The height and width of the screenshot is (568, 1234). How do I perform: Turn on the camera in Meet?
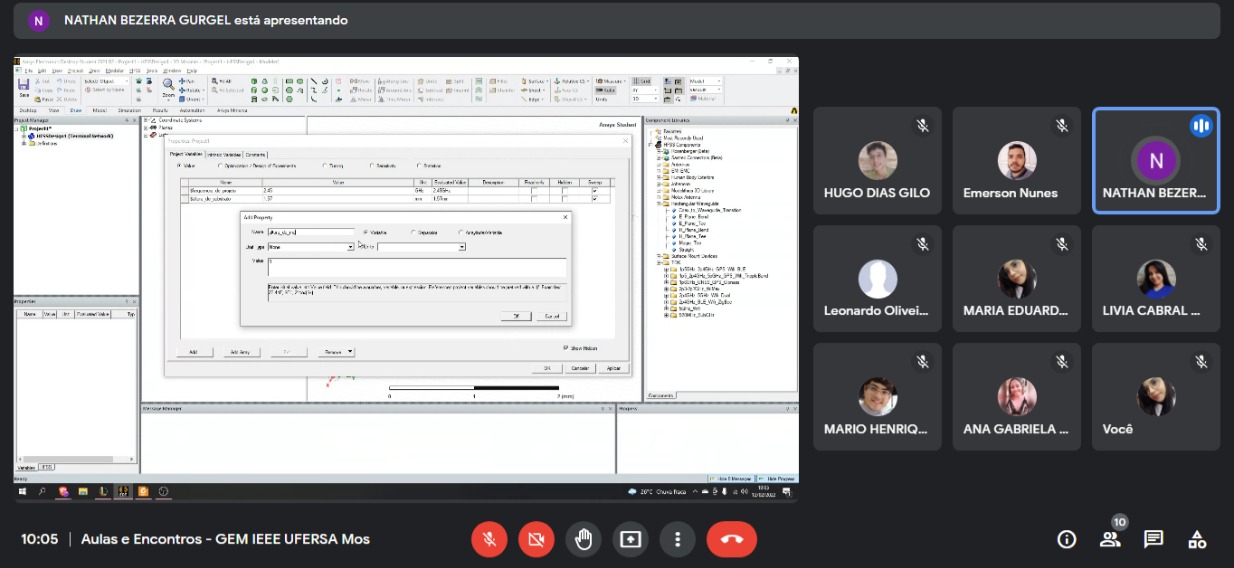pos(536,539)
